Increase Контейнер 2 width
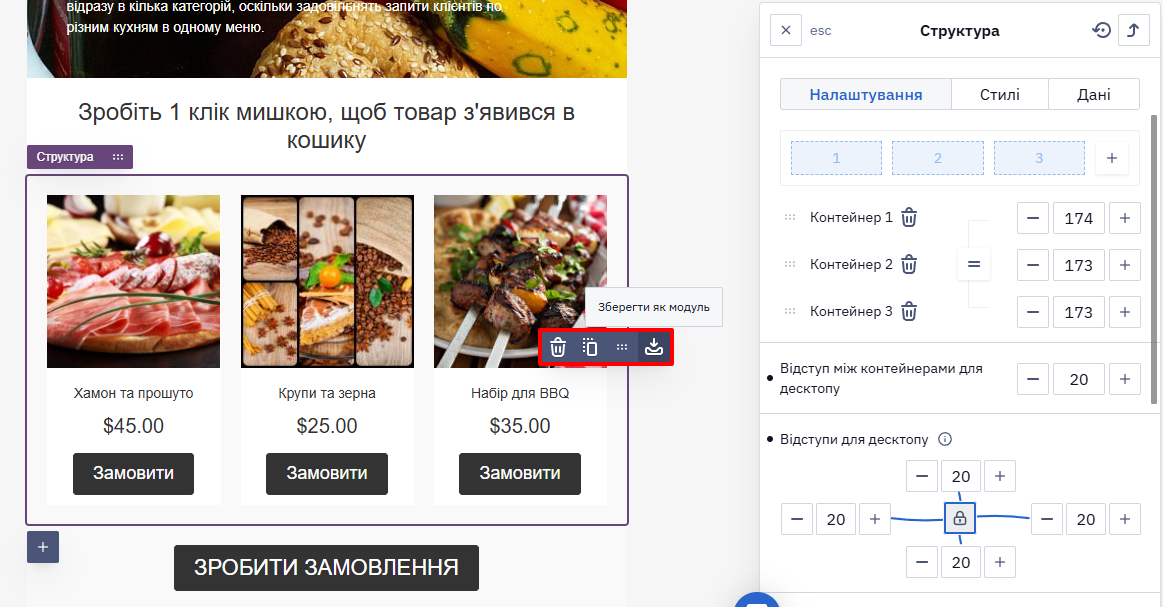This screenshot has height=607, width=1163. tap(1124, 265)
